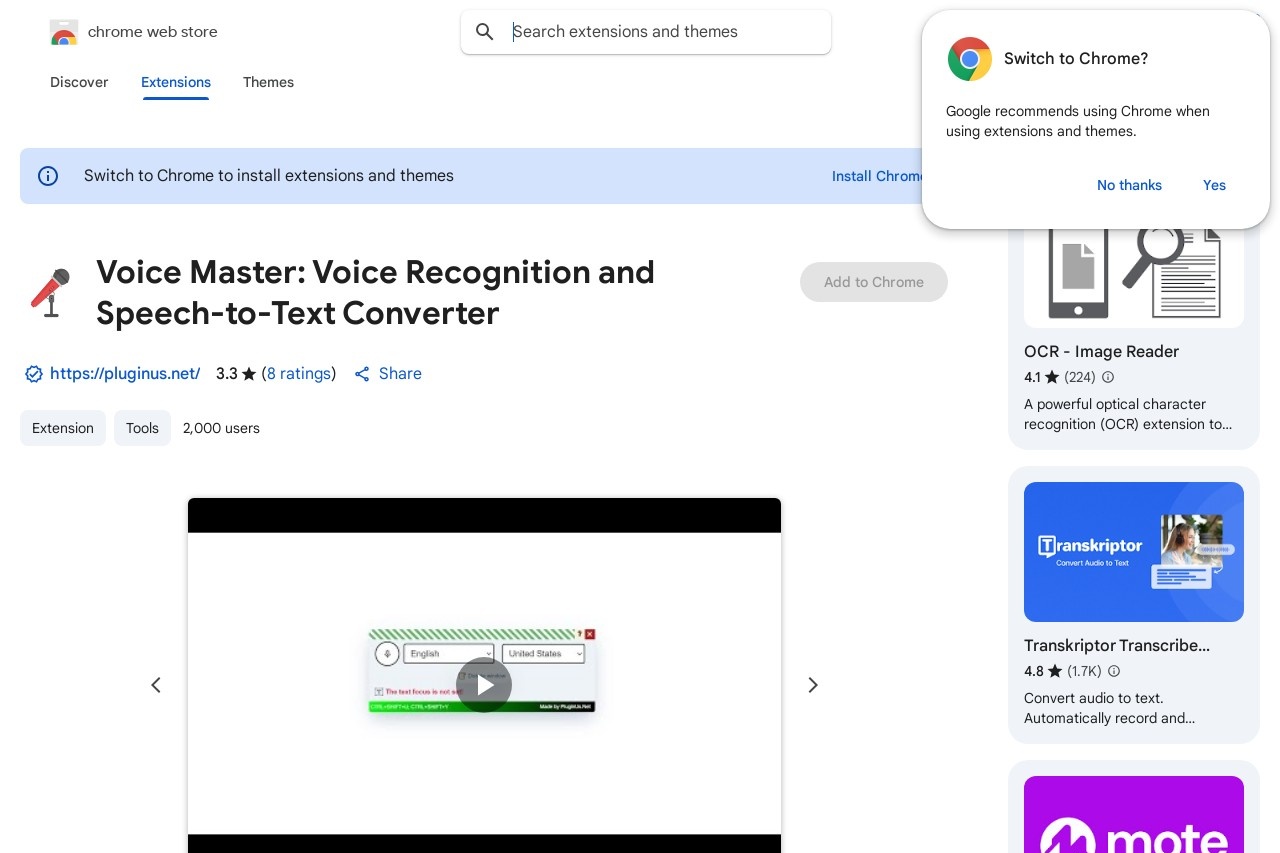Click the Transkriptor description 'Convert audio to text.'
This screenshot has height=853, width=1280.
pos(1094,698)
